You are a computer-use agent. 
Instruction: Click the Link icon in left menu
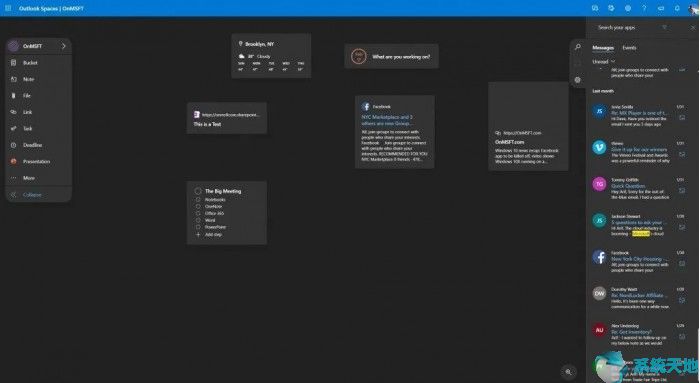(x=13, y=112)
